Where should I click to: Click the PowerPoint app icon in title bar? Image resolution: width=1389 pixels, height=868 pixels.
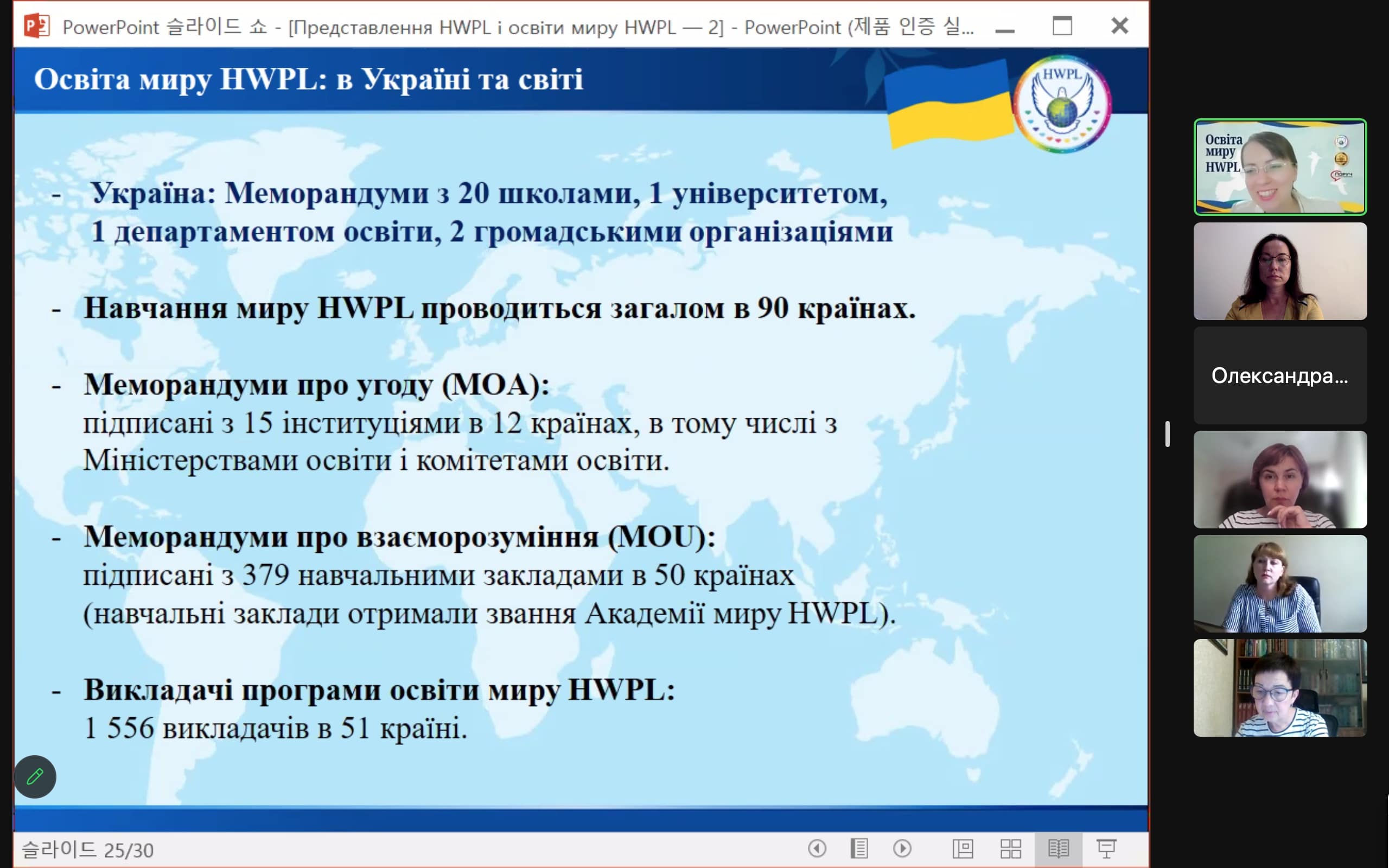37,26
